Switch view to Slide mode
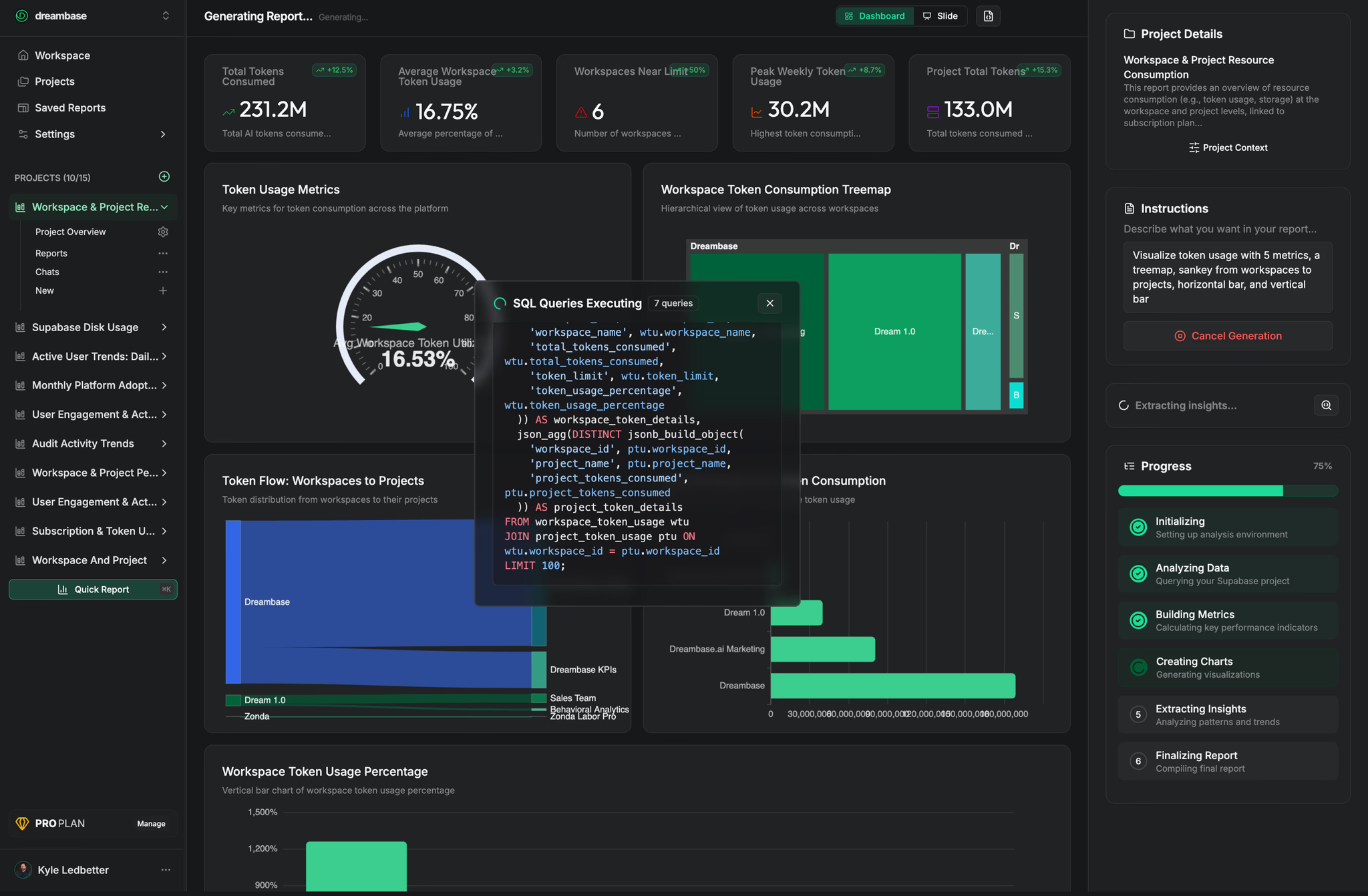The height and width of the screenshot is (896, 1368). 940,16
